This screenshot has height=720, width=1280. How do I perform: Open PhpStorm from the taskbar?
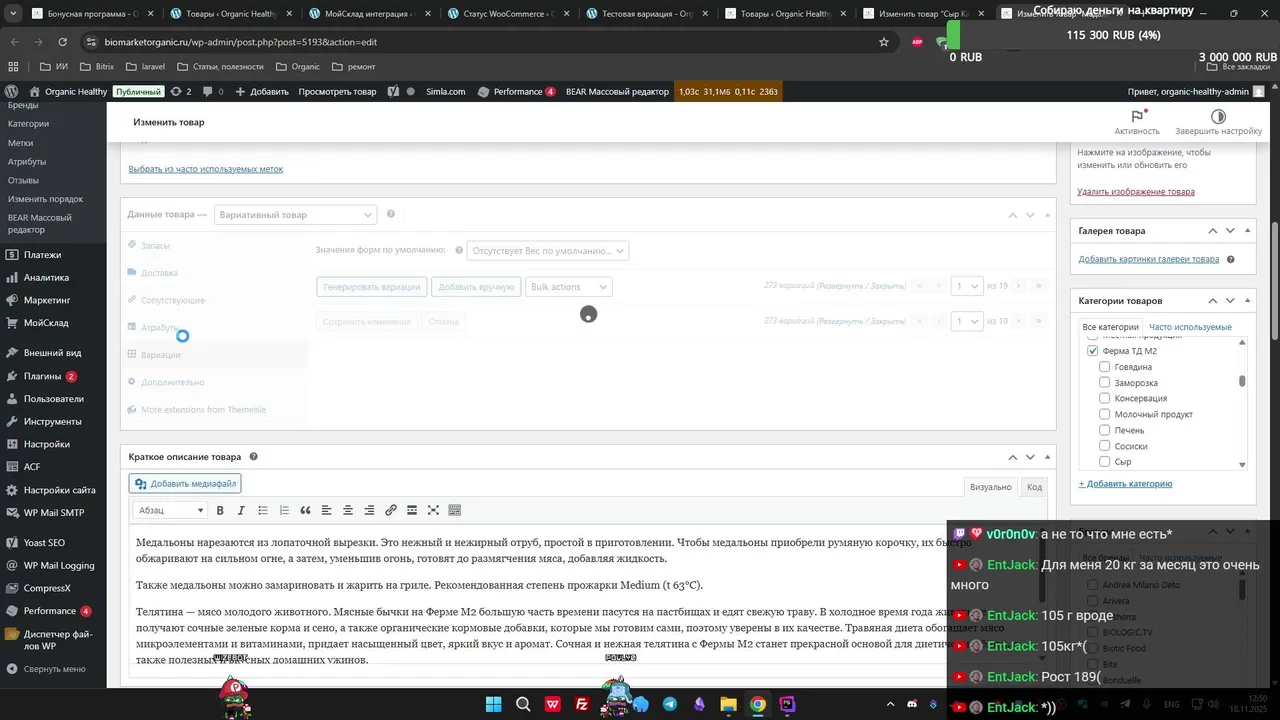pyautogui.click(x=787, y=704)
